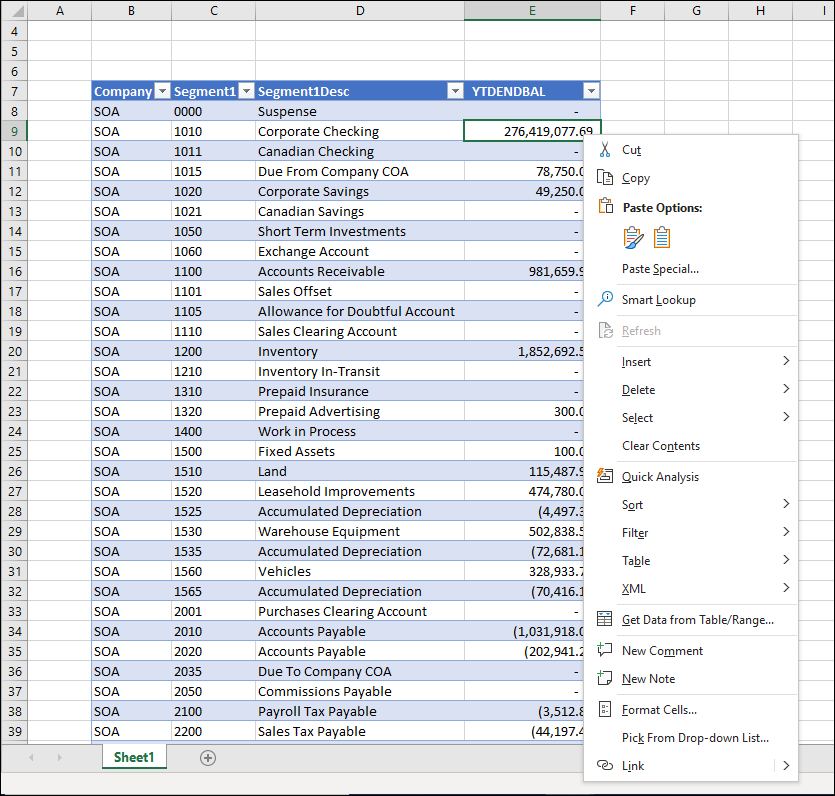Click the Link chain icon

click(605, 765)
